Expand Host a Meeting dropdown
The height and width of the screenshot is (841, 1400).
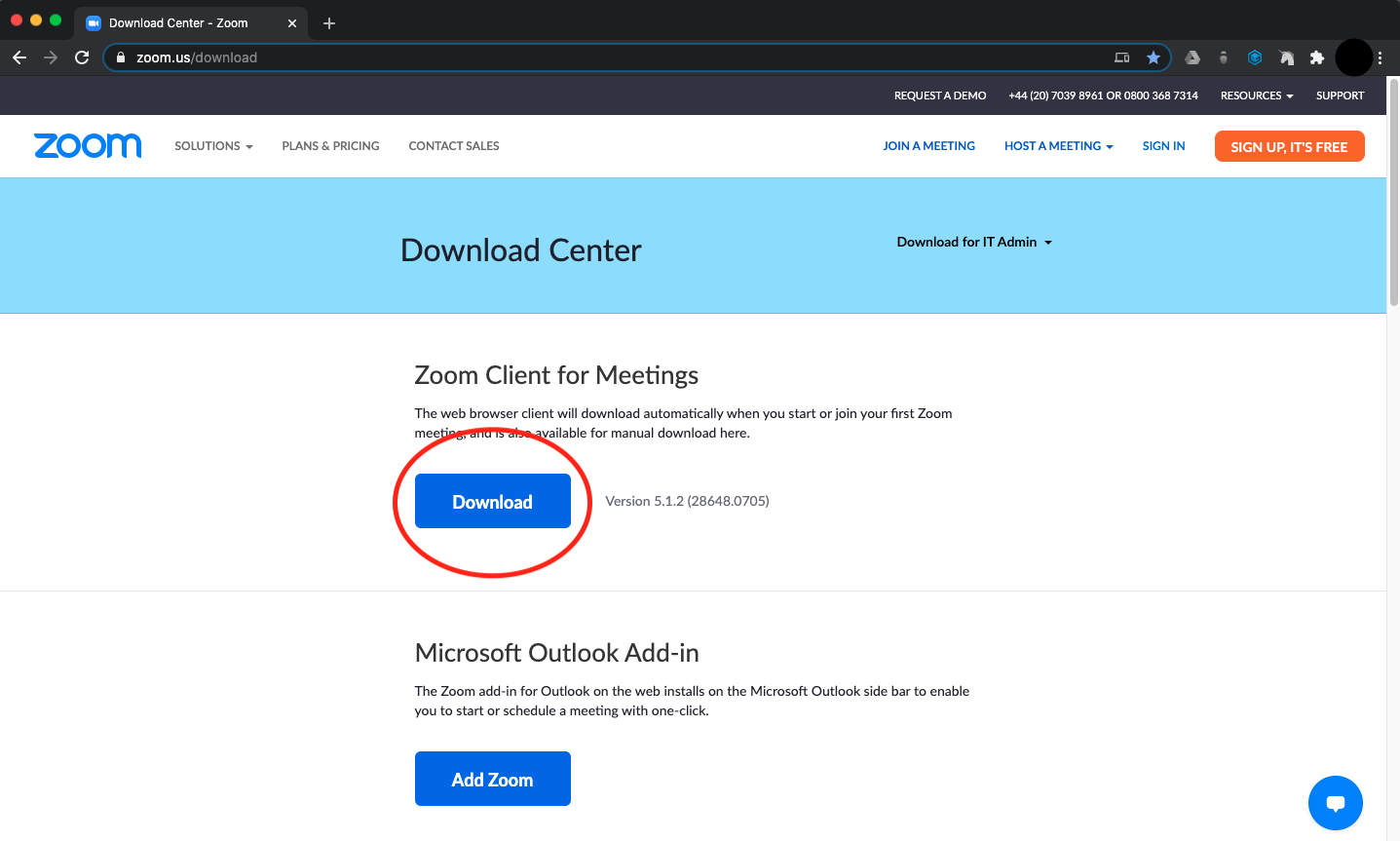click(1059, 146)
